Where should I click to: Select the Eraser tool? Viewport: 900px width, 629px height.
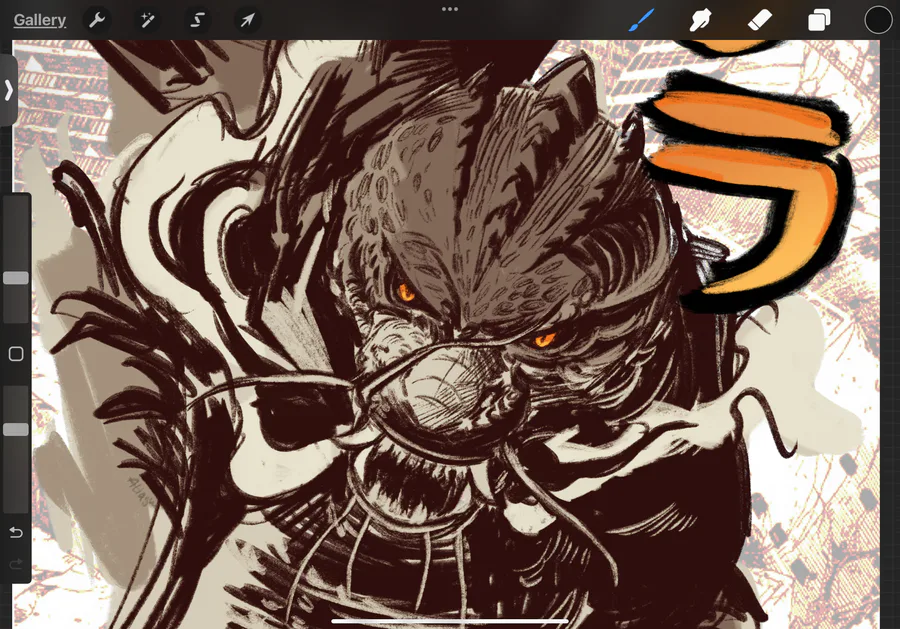tap(760, 20)
